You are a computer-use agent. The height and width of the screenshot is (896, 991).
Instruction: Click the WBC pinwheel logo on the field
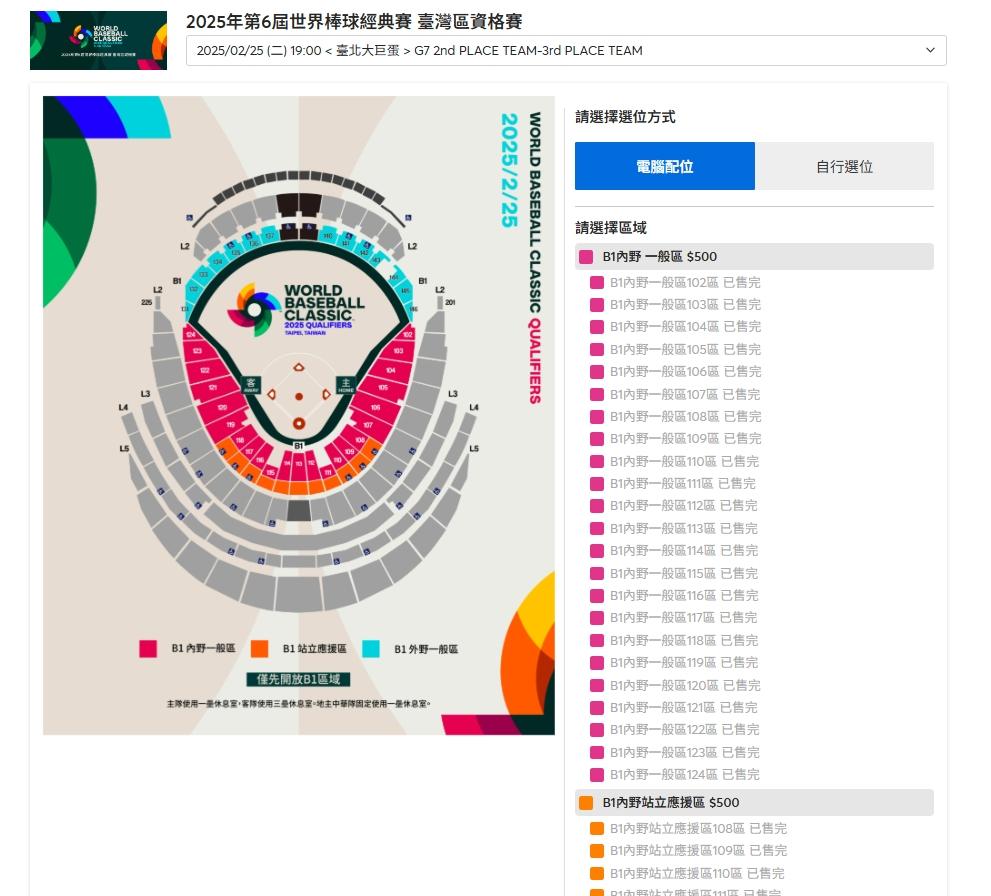tap(253, 308)
